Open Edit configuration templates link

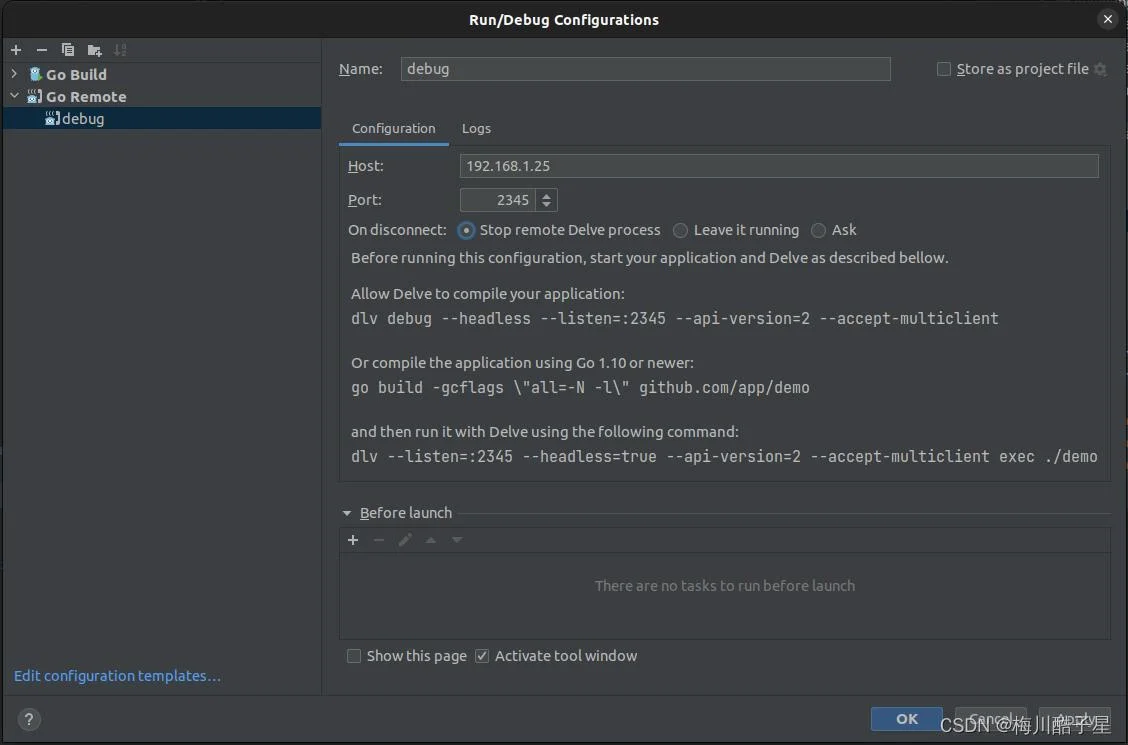click(117, 676)
